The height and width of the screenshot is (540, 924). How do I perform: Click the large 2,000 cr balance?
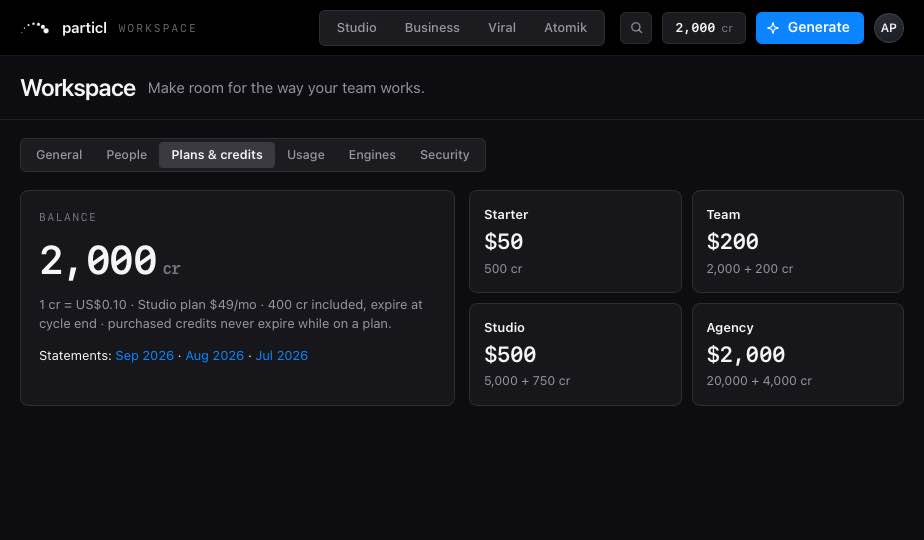point(110,261)
